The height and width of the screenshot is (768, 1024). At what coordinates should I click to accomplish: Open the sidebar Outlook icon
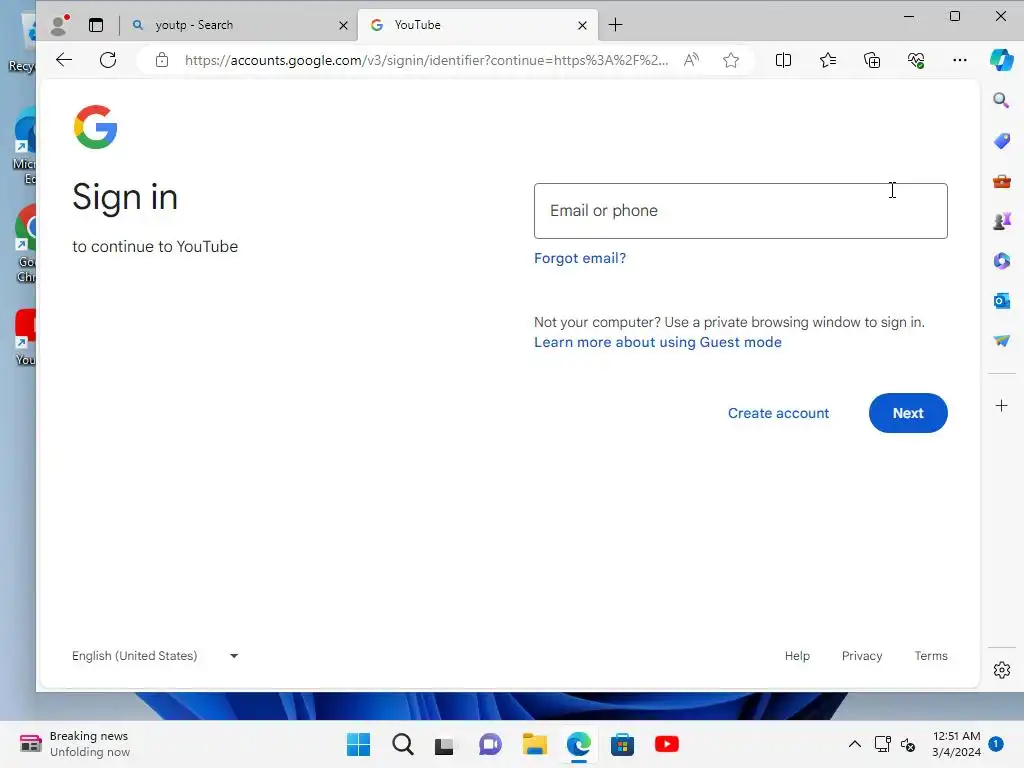[x=1001, y=300]
